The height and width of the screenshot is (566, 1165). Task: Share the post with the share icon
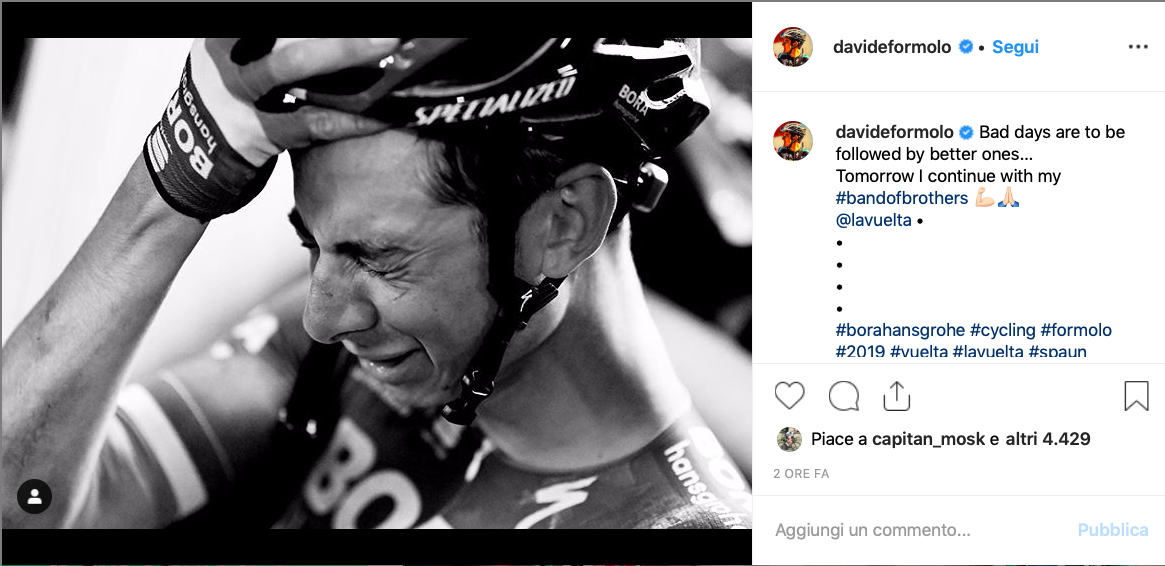tap(897, 396)
